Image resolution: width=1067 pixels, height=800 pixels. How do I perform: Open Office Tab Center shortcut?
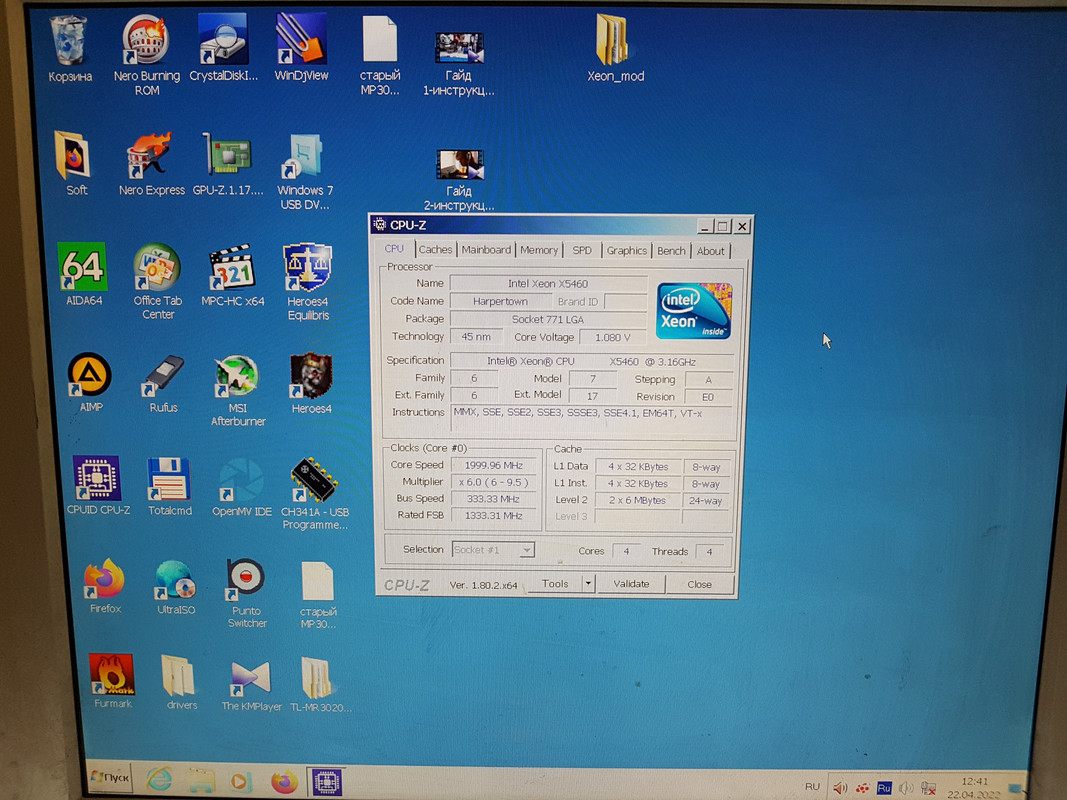(158, 280)
